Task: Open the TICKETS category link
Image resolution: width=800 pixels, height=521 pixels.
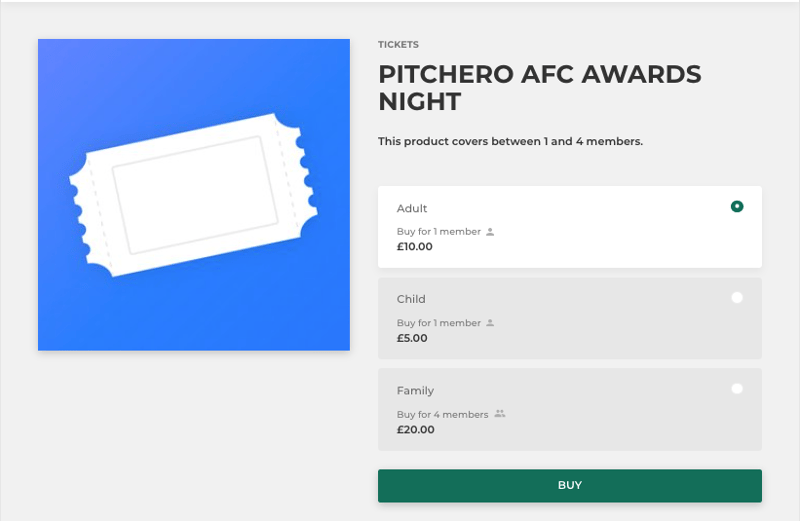Action: pos(398,44)
